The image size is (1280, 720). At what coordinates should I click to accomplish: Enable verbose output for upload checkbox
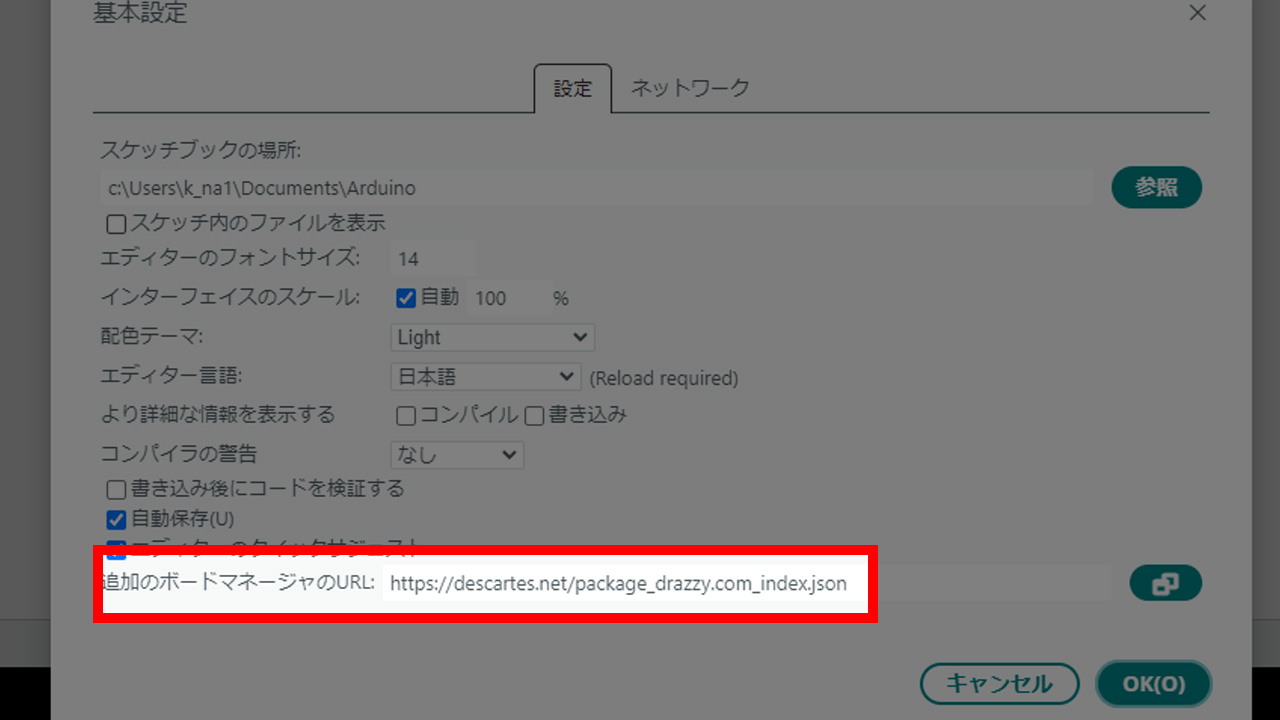[x=534, y=416]
